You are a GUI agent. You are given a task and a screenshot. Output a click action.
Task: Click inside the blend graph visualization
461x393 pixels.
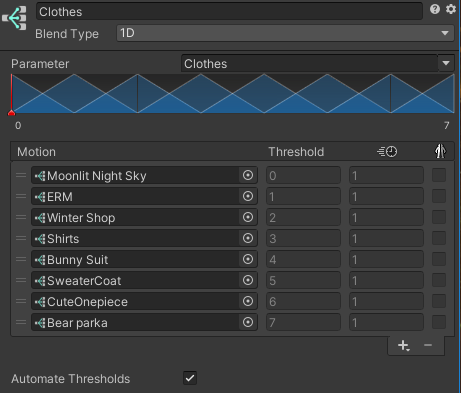click(x=233, y=94)
